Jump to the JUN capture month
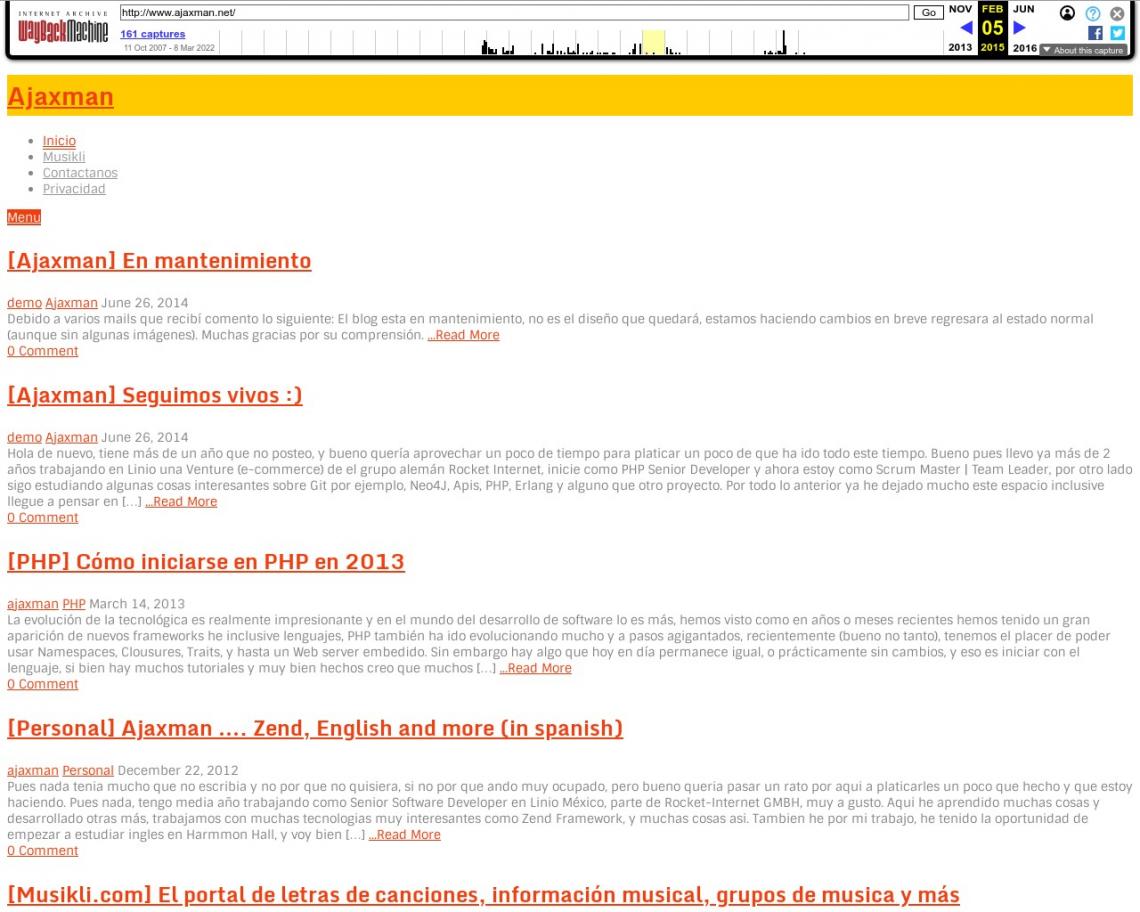The image size is (1140, 912). pos(1024,9)
